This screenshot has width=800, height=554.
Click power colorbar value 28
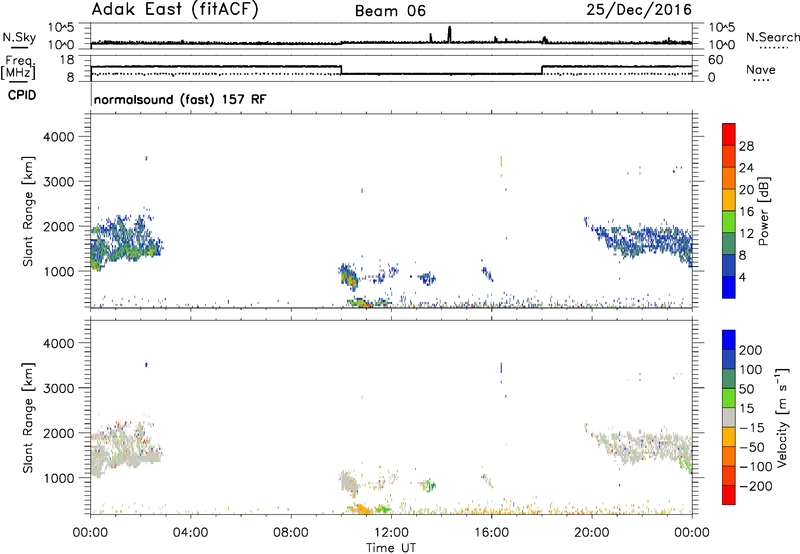click(746, 146)
